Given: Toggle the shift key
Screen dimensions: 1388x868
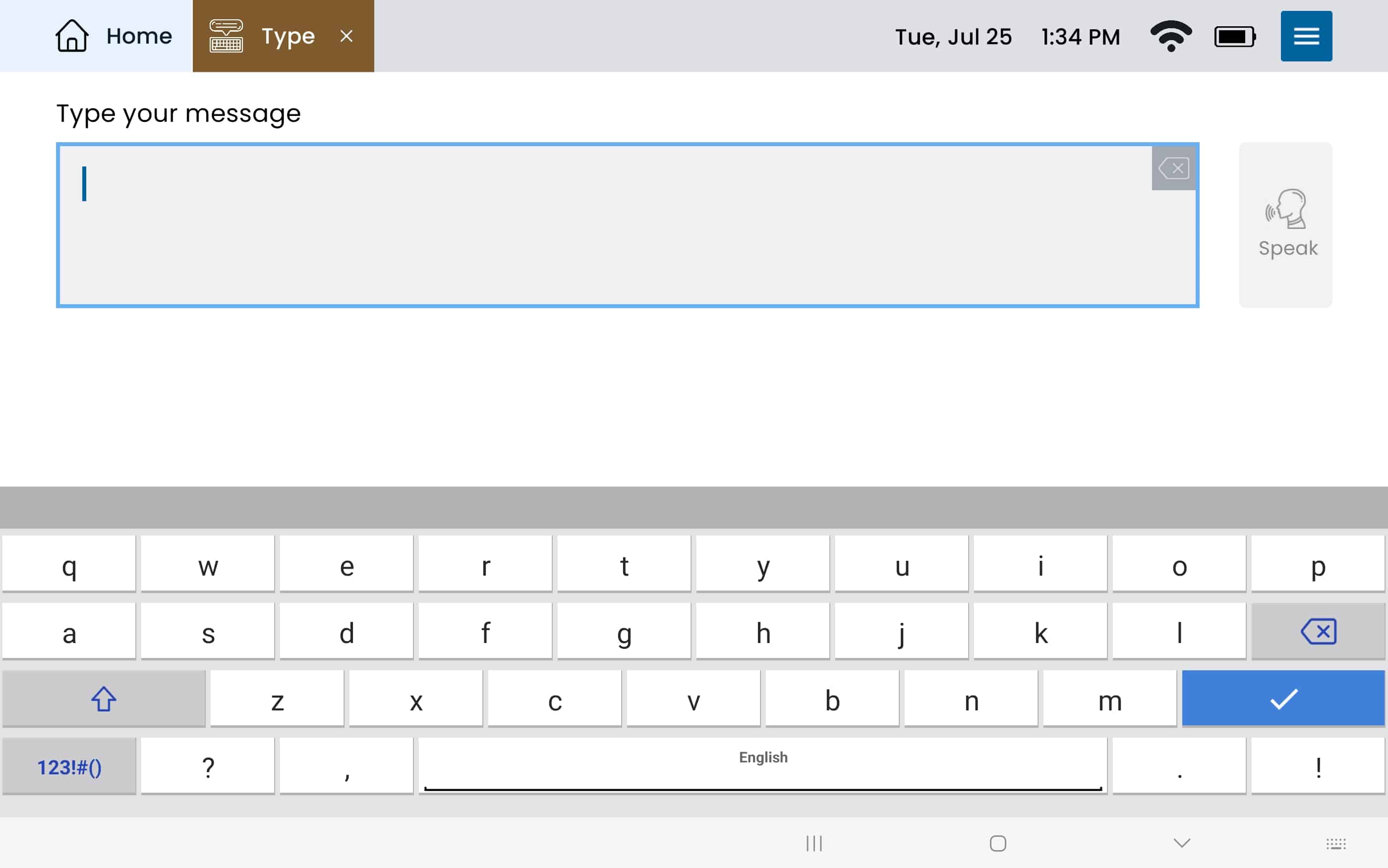Looking at the screenshot, I should (x=104, y=699).
